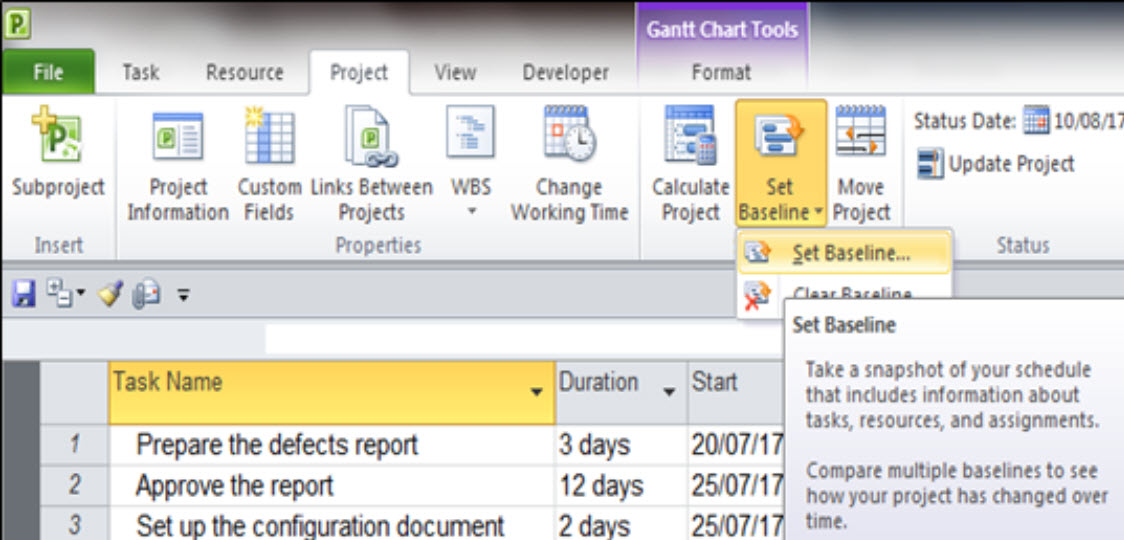Switch to the Task tab
1124x540 pixels.
140,72
